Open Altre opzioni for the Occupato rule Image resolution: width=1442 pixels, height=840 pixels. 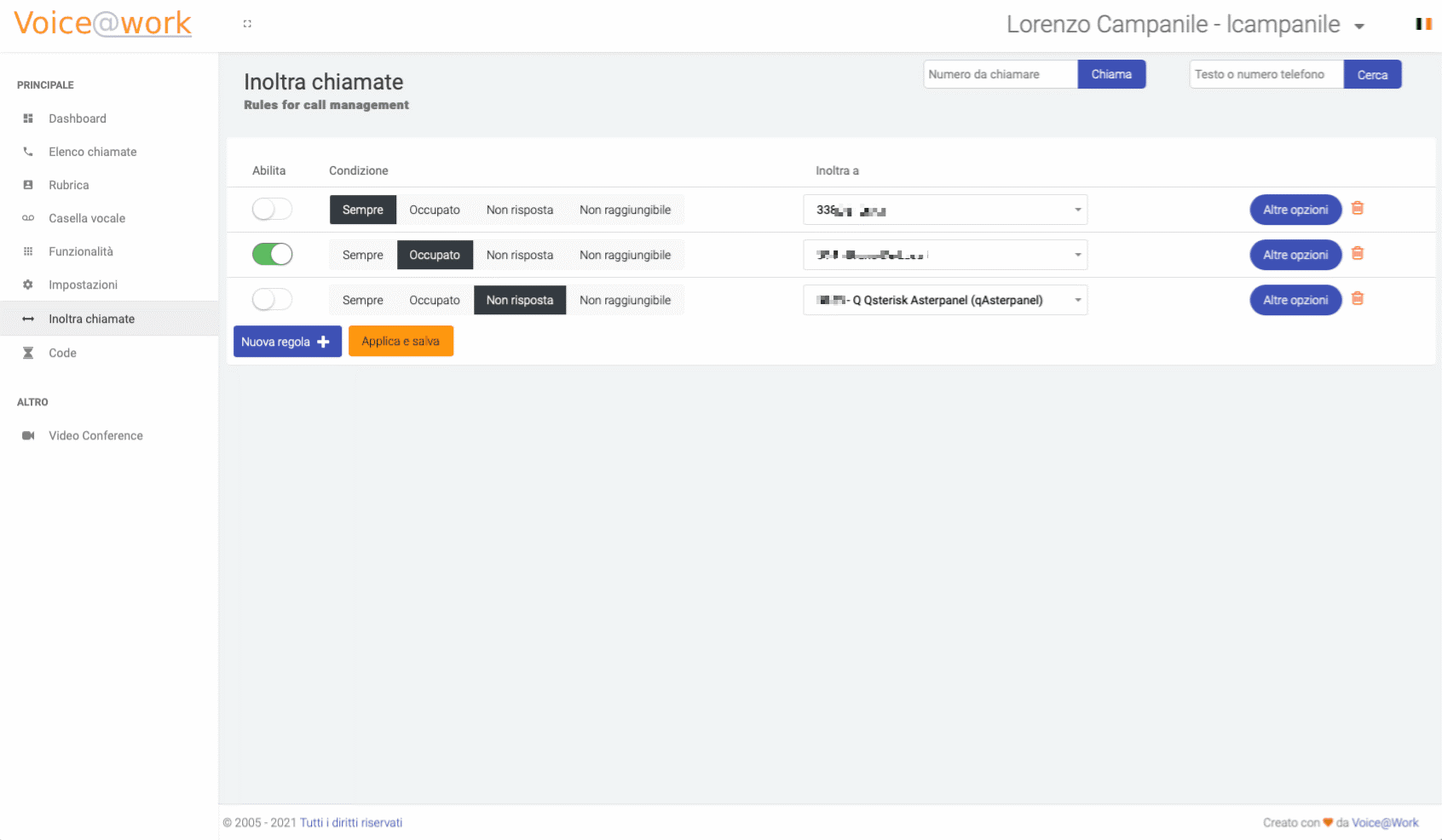coord(1295,255)
